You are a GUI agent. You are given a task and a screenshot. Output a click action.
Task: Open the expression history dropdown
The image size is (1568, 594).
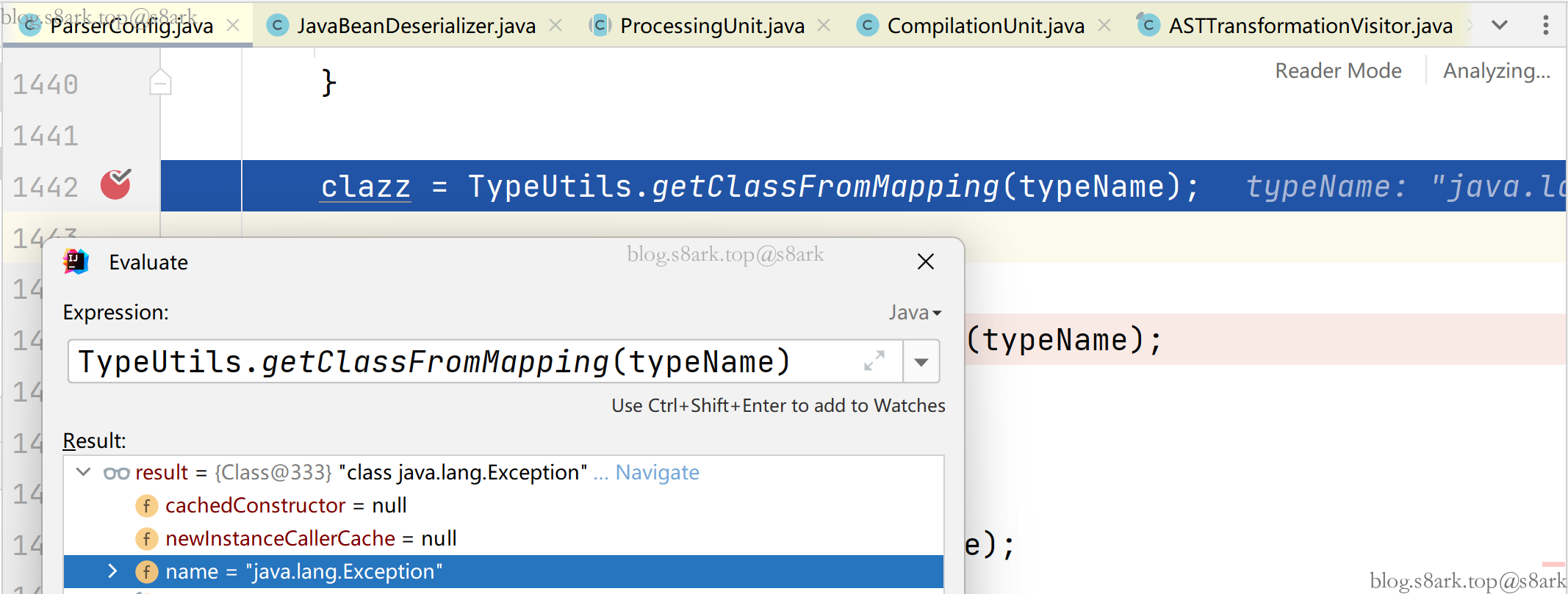point(921,361)
